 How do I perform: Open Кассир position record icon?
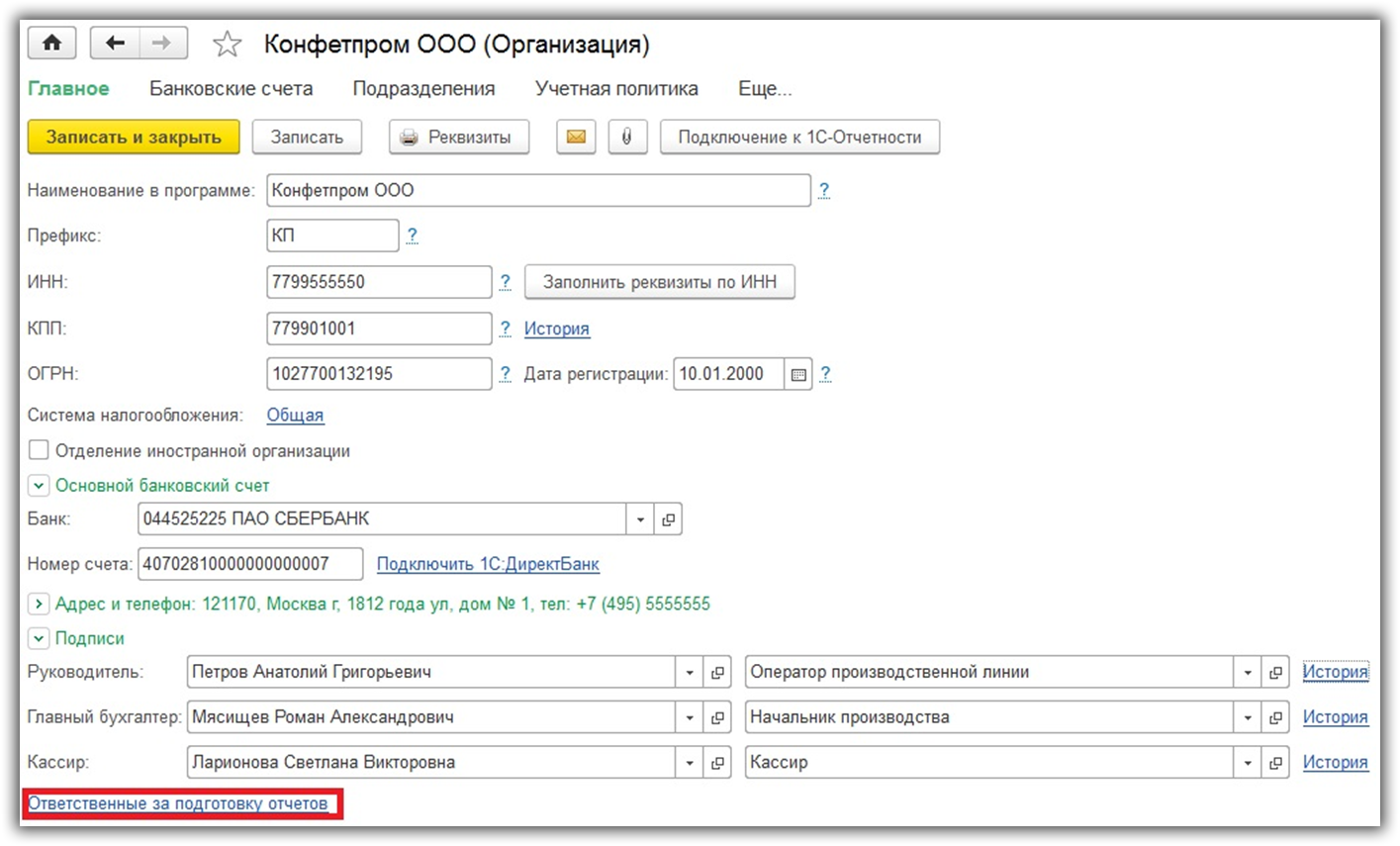[1275, 763]
